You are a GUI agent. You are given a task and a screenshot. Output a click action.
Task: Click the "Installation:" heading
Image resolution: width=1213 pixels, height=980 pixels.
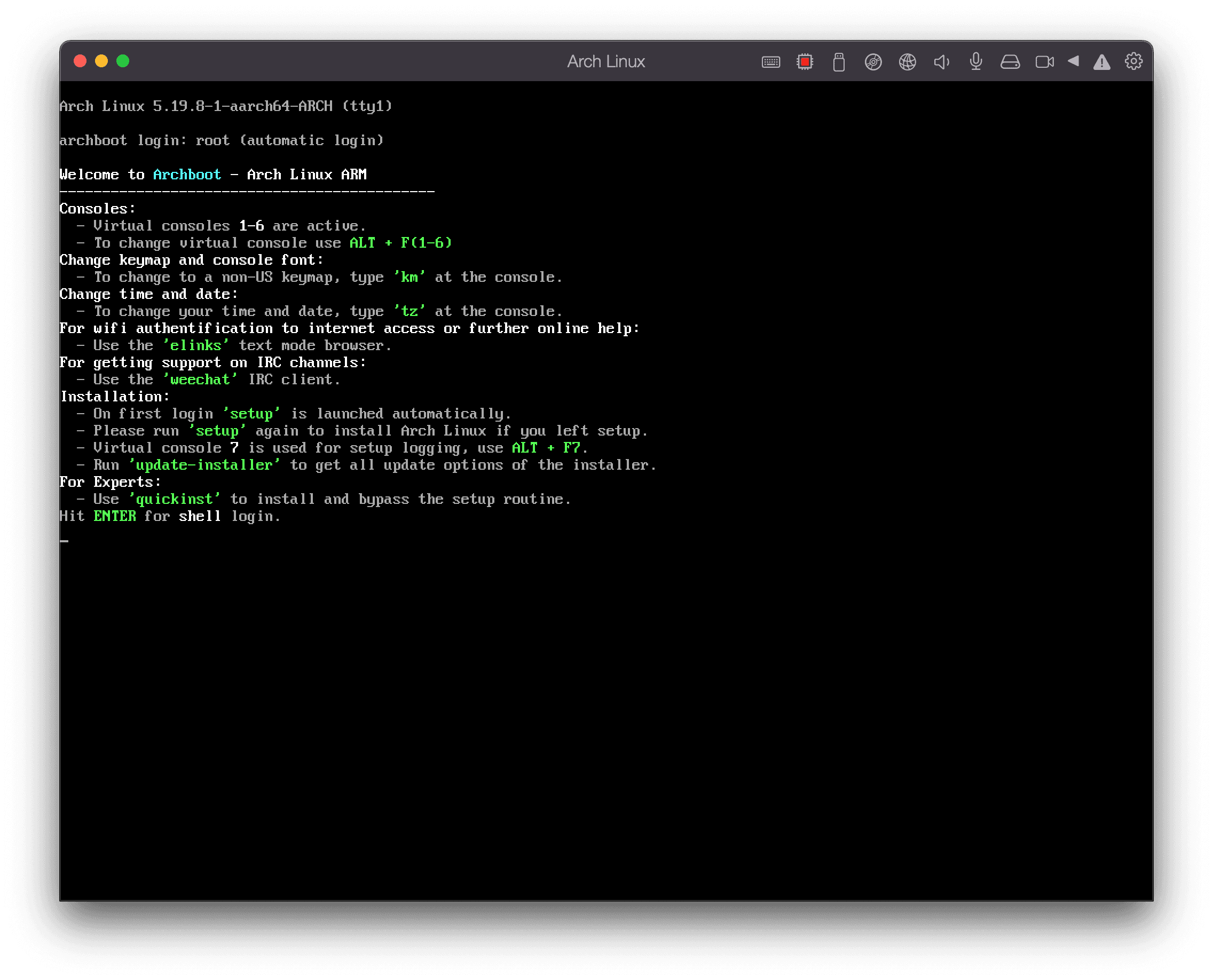pos(115,397)
